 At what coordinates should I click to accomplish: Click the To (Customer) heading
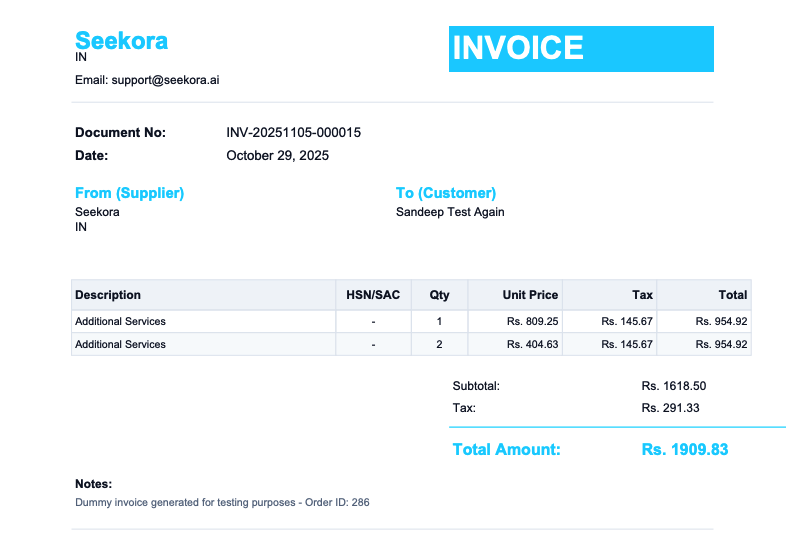[445, 193]
